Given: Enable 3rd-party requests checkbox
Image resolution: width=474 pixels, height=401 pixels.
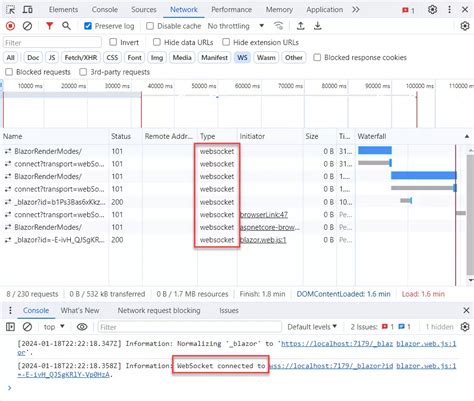Looking at the screenshot, I should coord(83,72).
